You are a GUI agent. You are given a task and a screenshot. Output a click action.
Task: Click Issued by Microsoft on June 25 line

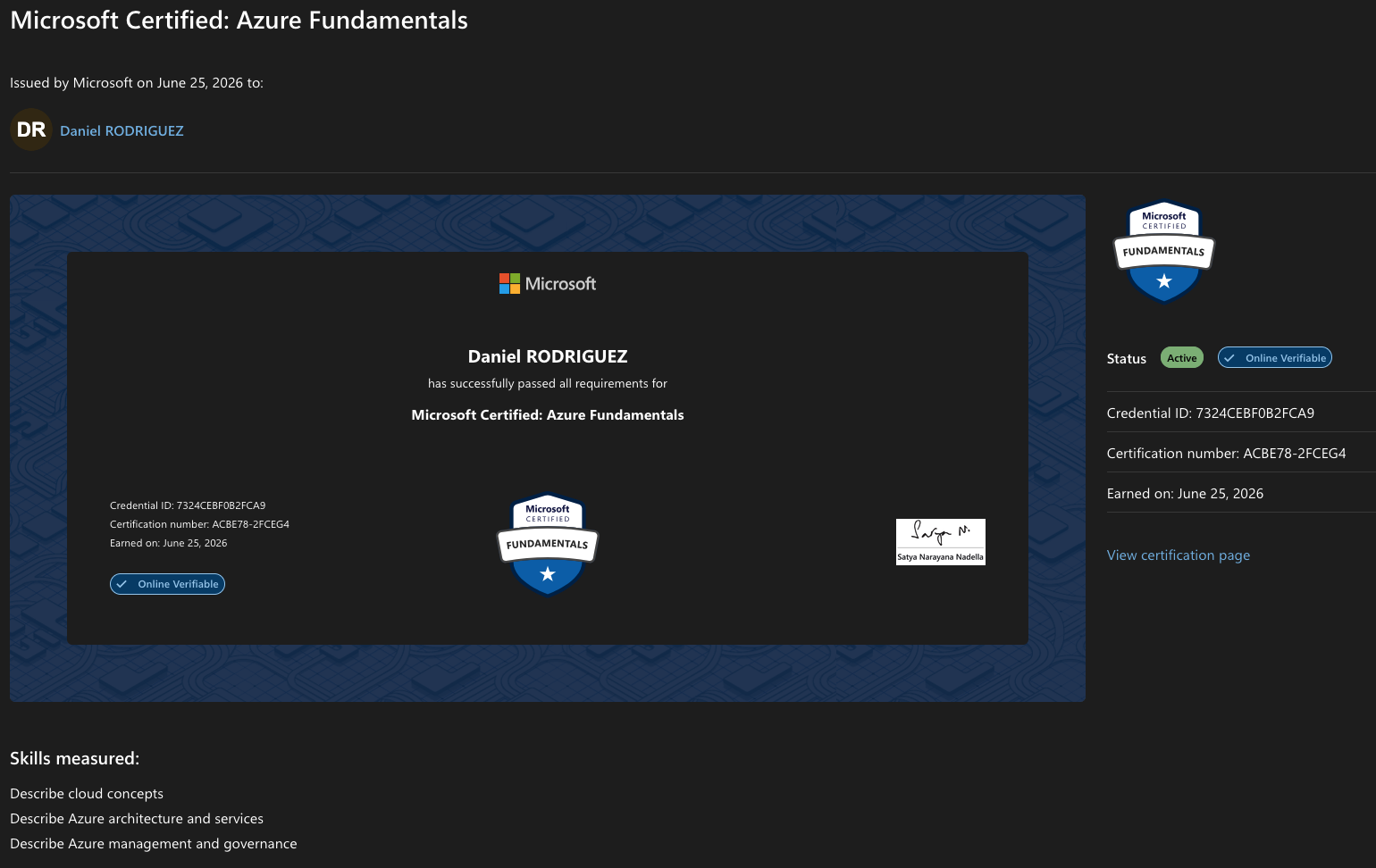coord(137,83)
